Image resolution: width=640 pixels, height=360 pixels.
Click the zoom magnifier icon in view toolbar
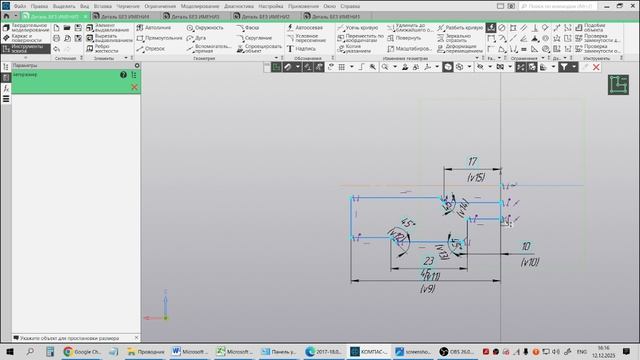(384, 67)
